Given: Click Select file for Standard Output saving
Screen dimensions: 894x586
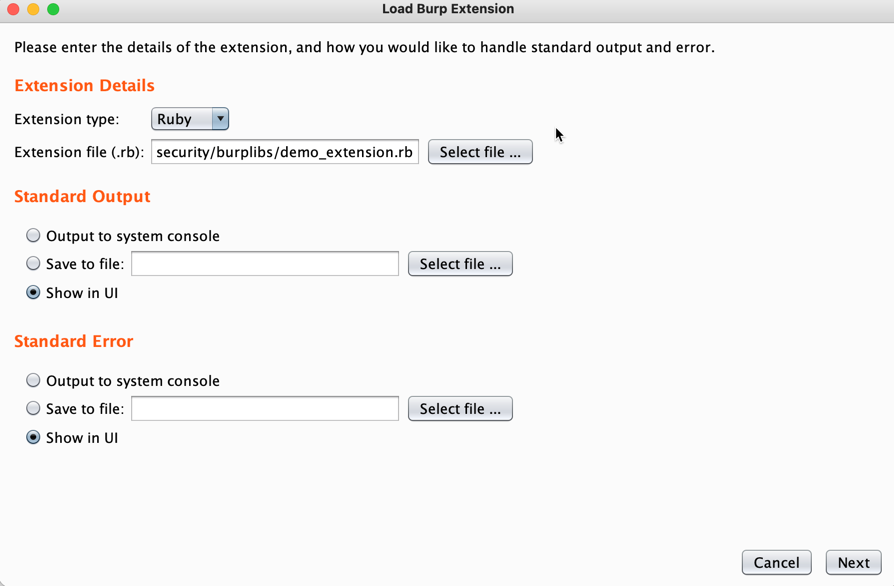Looking at the screenshot, I should 460,263.
